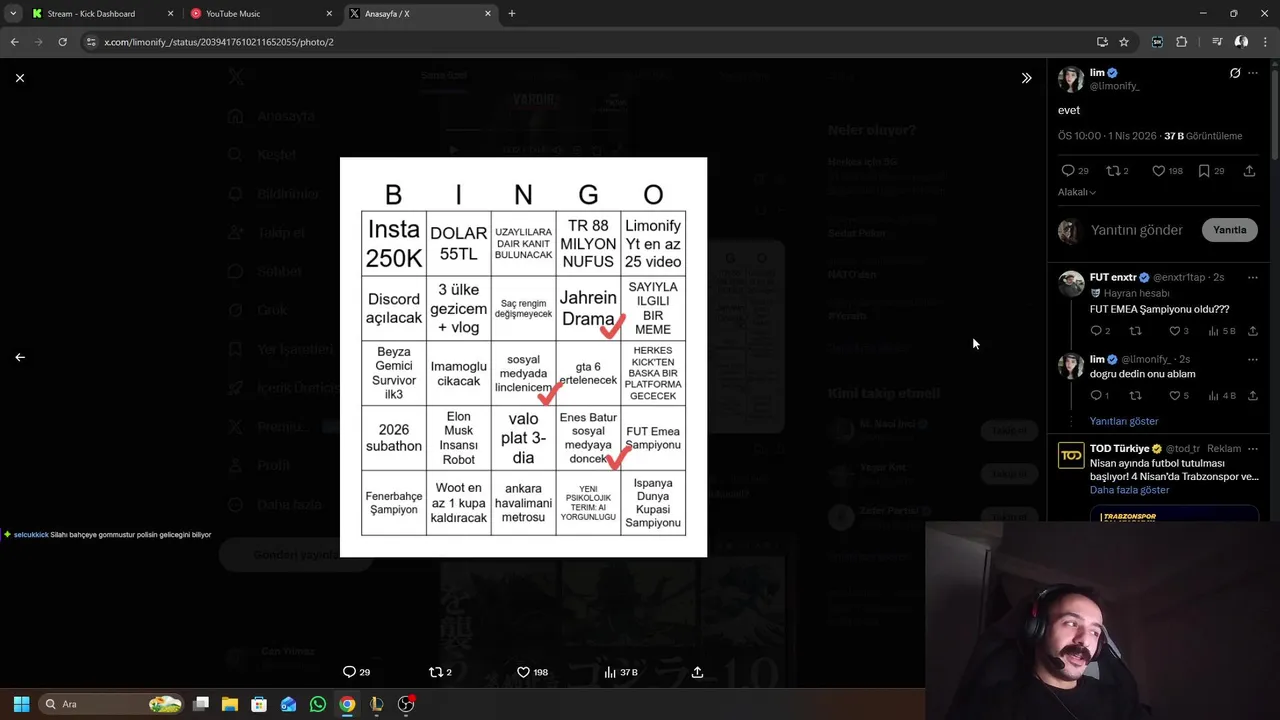Open three-dot menu on 'dogru dedin' reply
This screenshot has width=1280, height=720.
coord(1253,359)
